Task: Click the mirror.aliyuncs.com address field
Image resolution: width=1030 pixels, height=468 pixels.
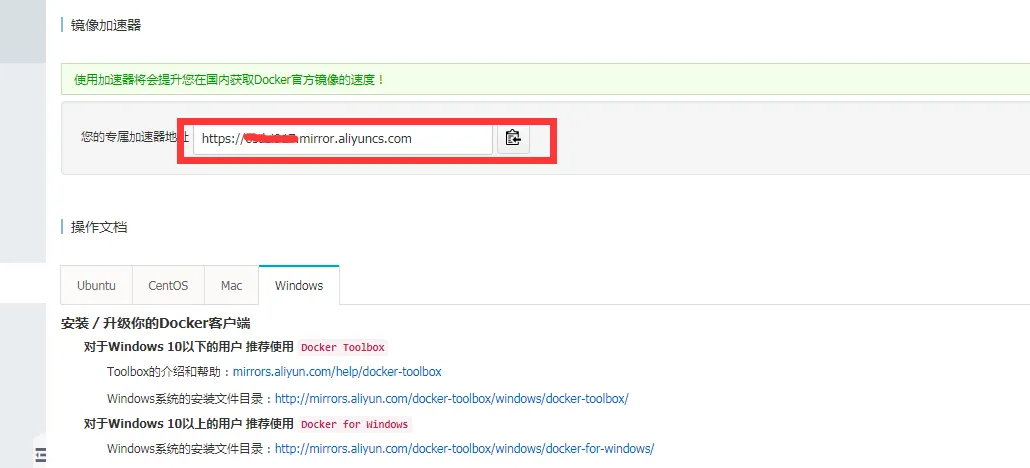Action: pyautogui.click(x=342, y=139)
